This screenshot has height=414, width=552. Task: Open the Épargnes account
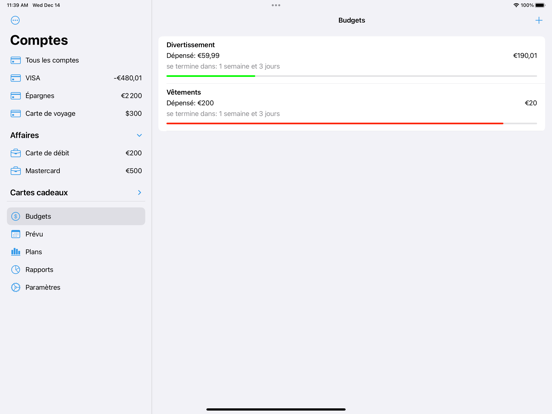tap(76, 96)
